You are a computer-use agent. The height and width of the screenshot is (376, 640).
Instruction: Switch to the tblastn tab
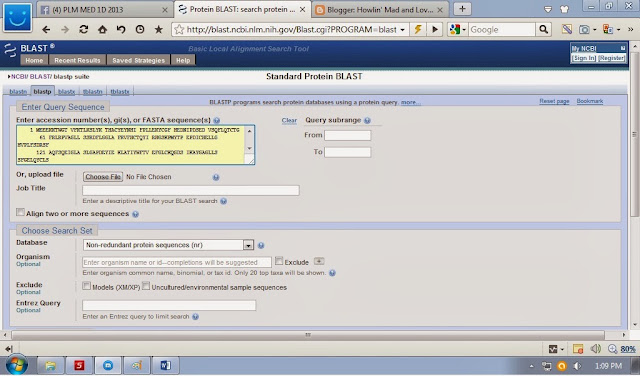tap(93, 92)
